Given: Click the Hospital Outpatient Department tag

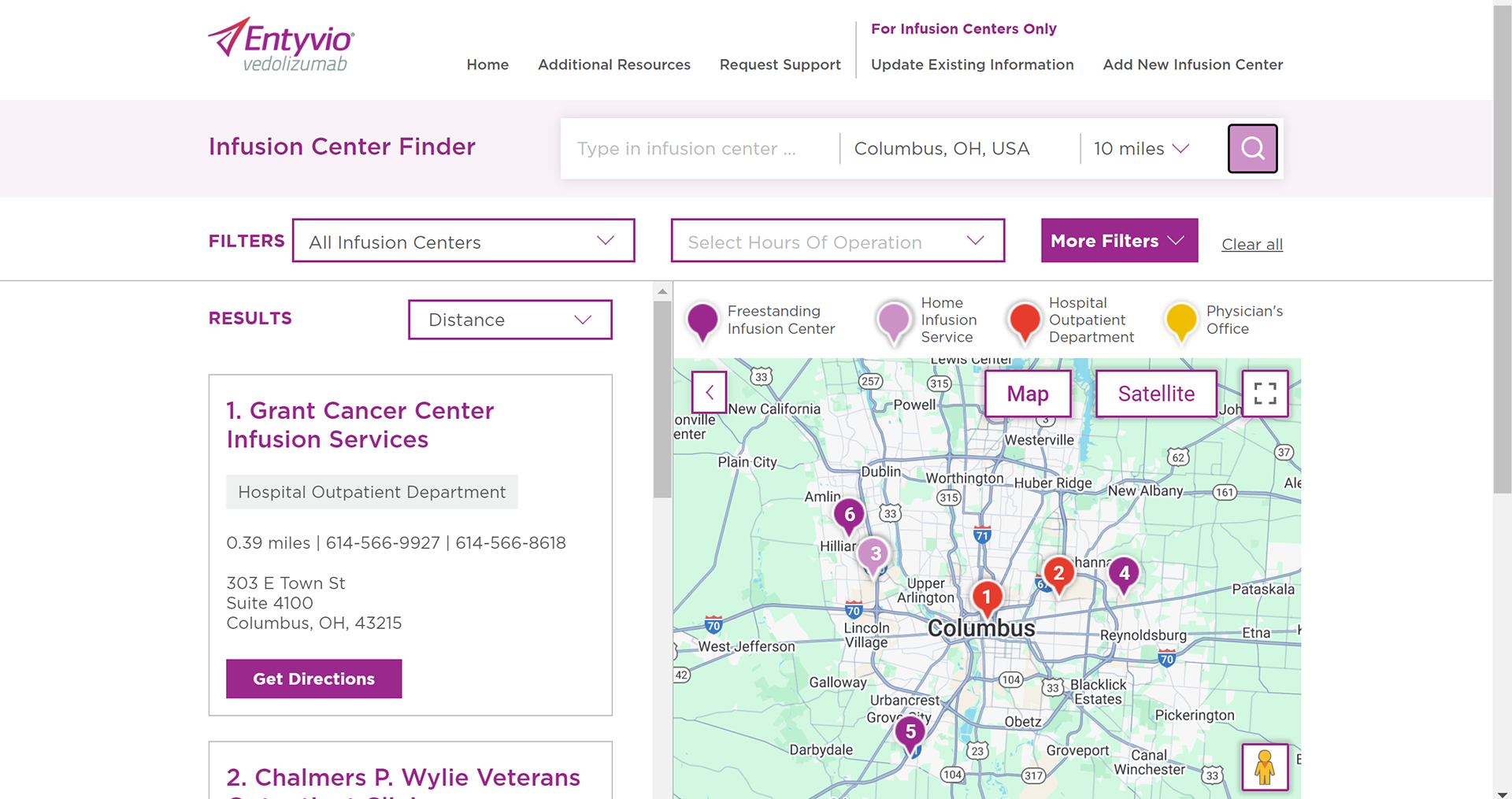Looking at the screenshot, I should coord(372,492).
